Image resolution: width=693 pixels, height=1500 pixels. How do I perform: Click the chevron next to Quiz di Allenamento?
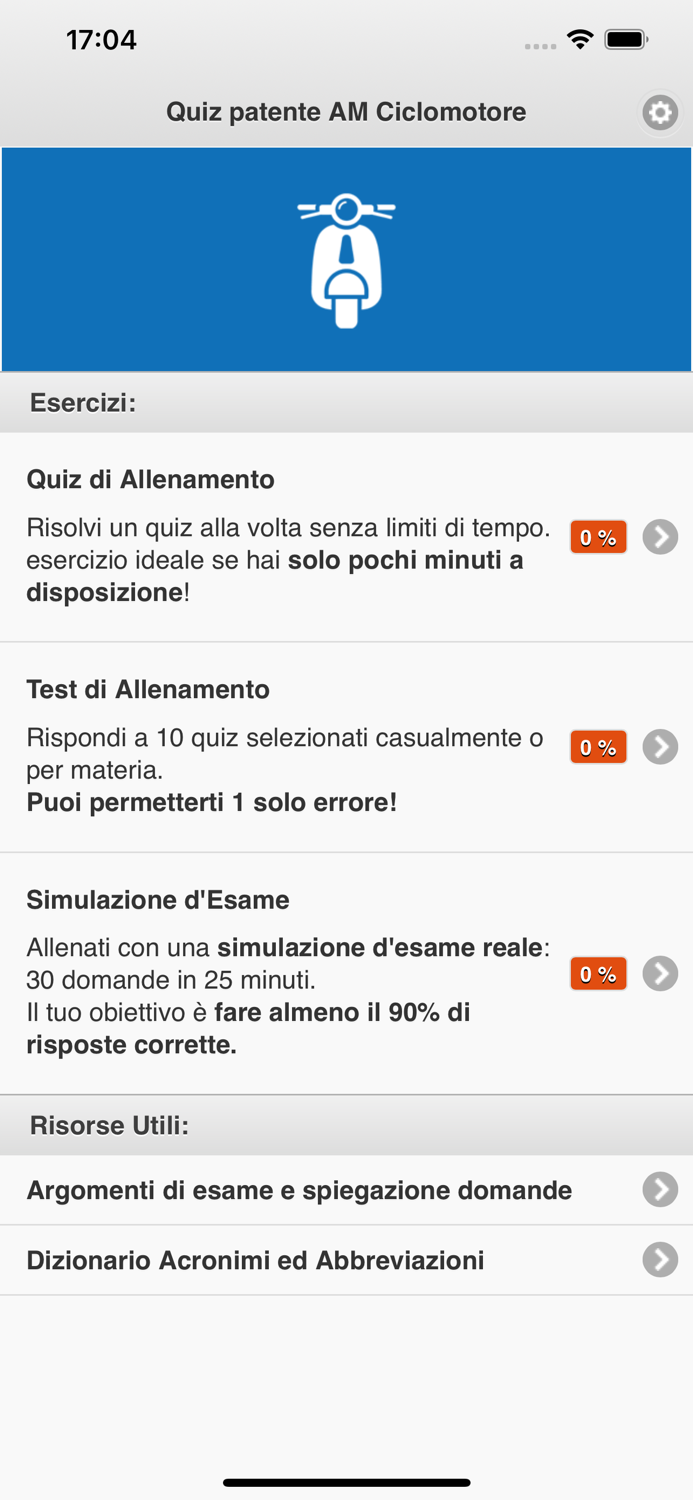[661, 537]
